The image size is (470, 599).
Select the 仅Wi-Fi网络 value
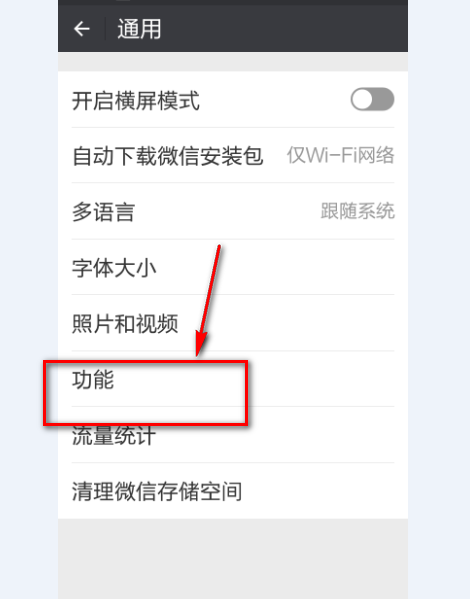[340, 155]
